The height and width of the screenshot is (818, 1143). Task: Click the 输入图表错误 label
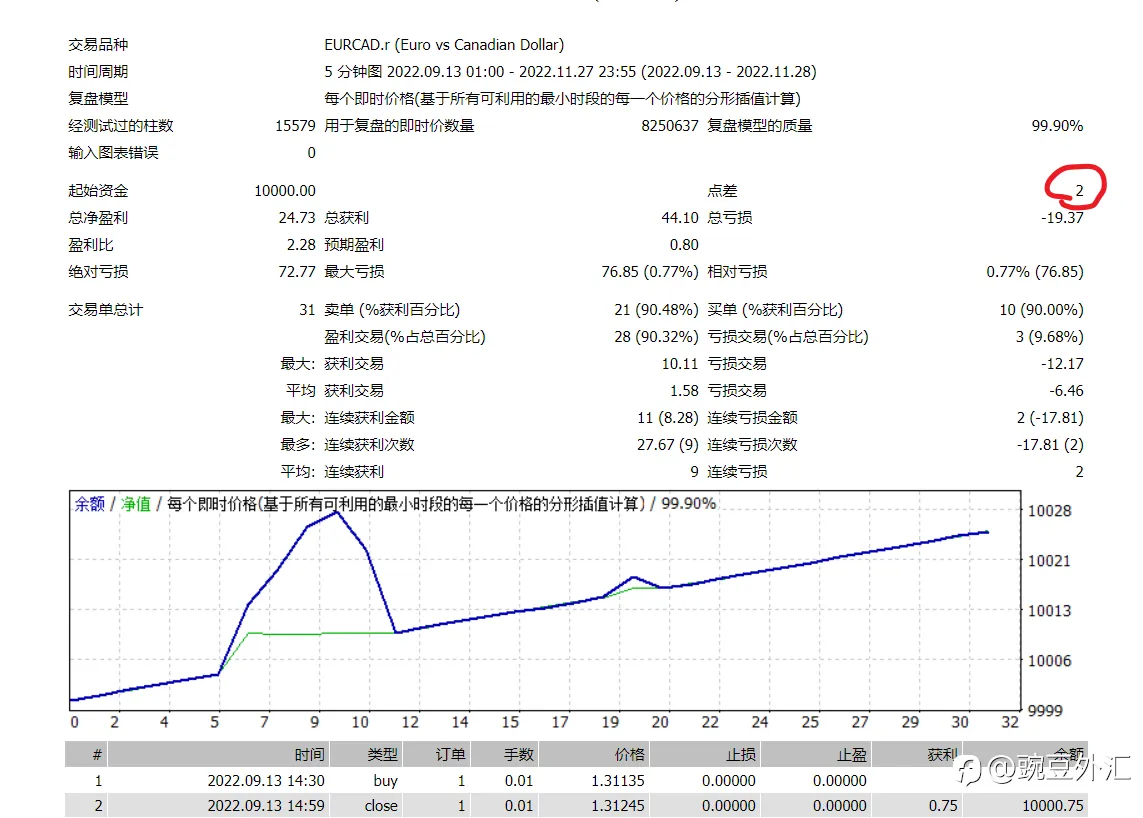pos(113,152)
